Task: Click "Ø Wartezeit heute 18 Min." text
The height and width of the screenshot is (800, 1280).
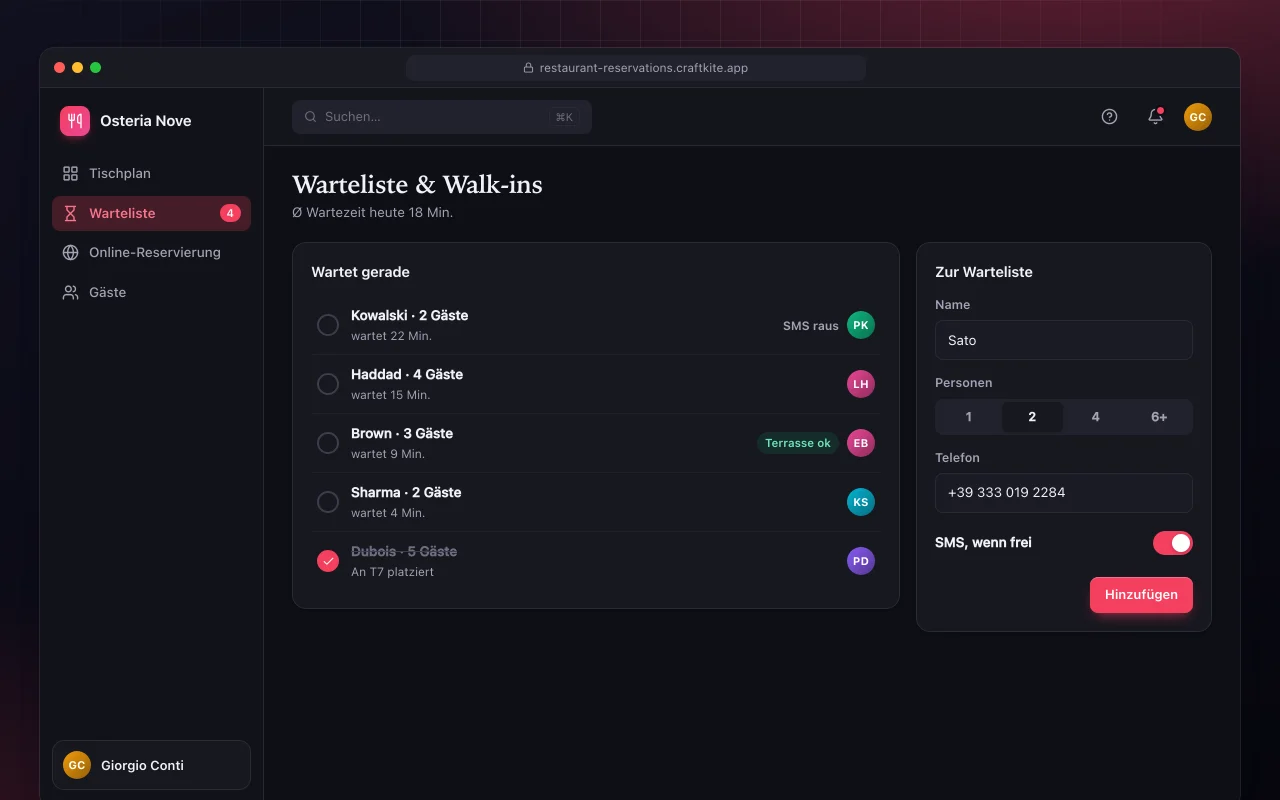Action: [373, 212]
